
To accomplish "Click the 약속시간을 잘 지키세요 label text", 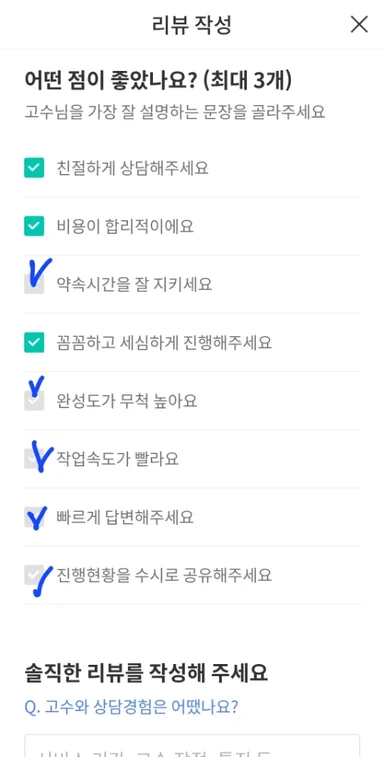I will tap(134, 284).
